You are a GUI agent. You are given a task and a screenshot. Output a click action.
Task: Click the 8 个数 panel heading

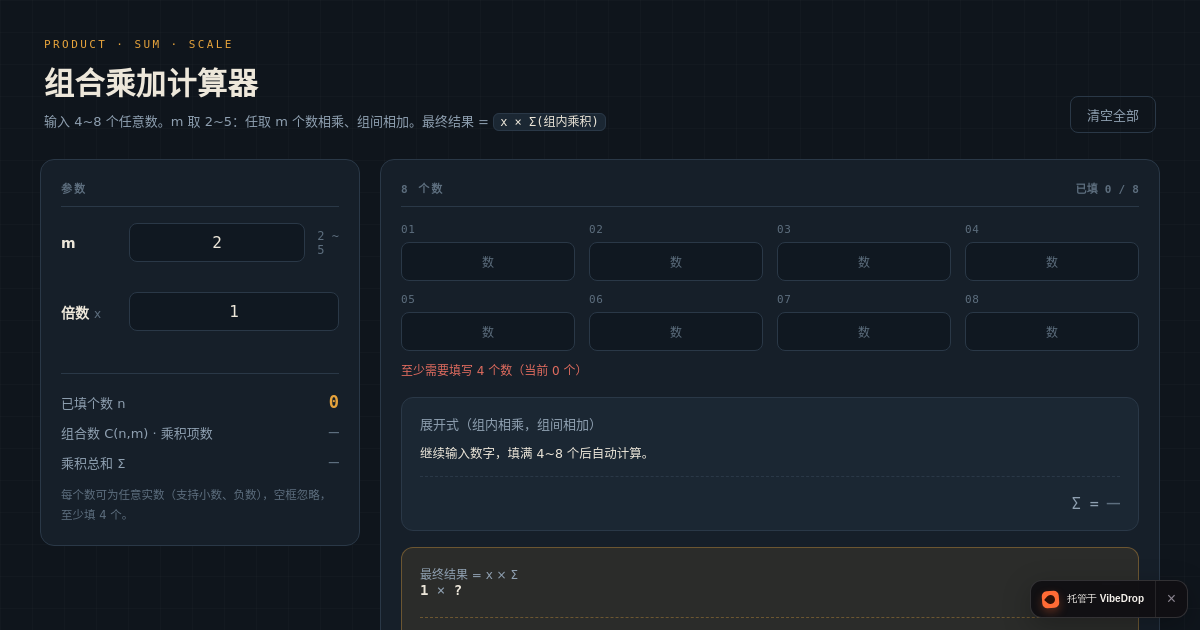pyautogui.click(x=422, y=189)
